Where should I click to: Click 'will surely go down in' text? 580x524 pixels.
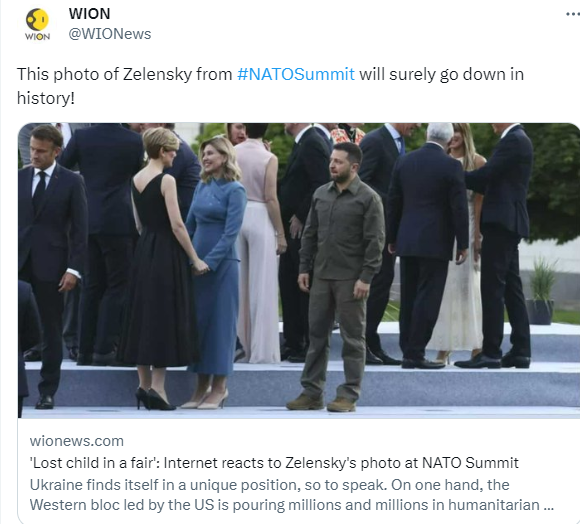click(x=442, y=74)
